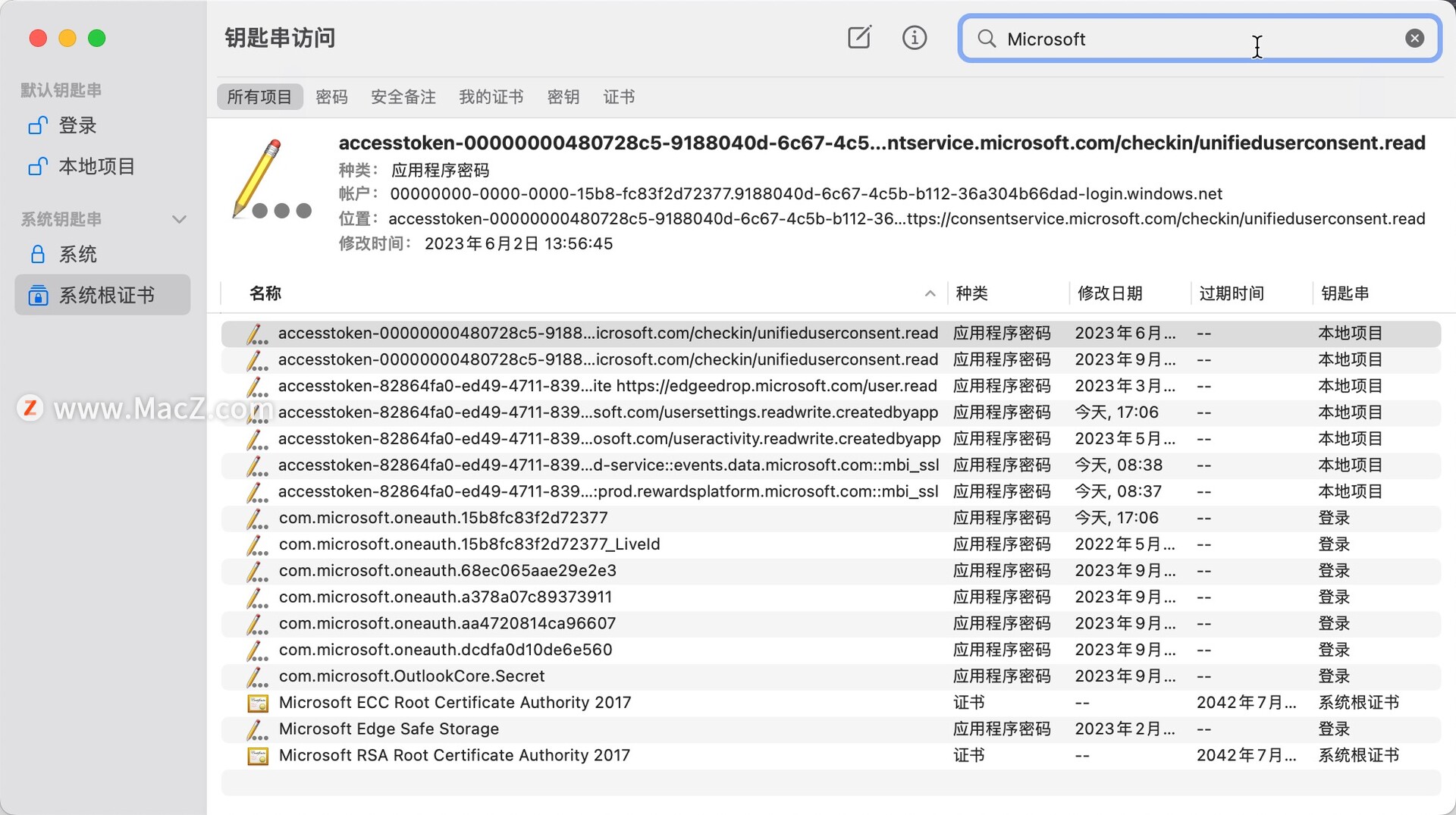Screen dimensions: 1456x815
Task: Select the 系统 keychain in sidebar
Action: [102, 254]
